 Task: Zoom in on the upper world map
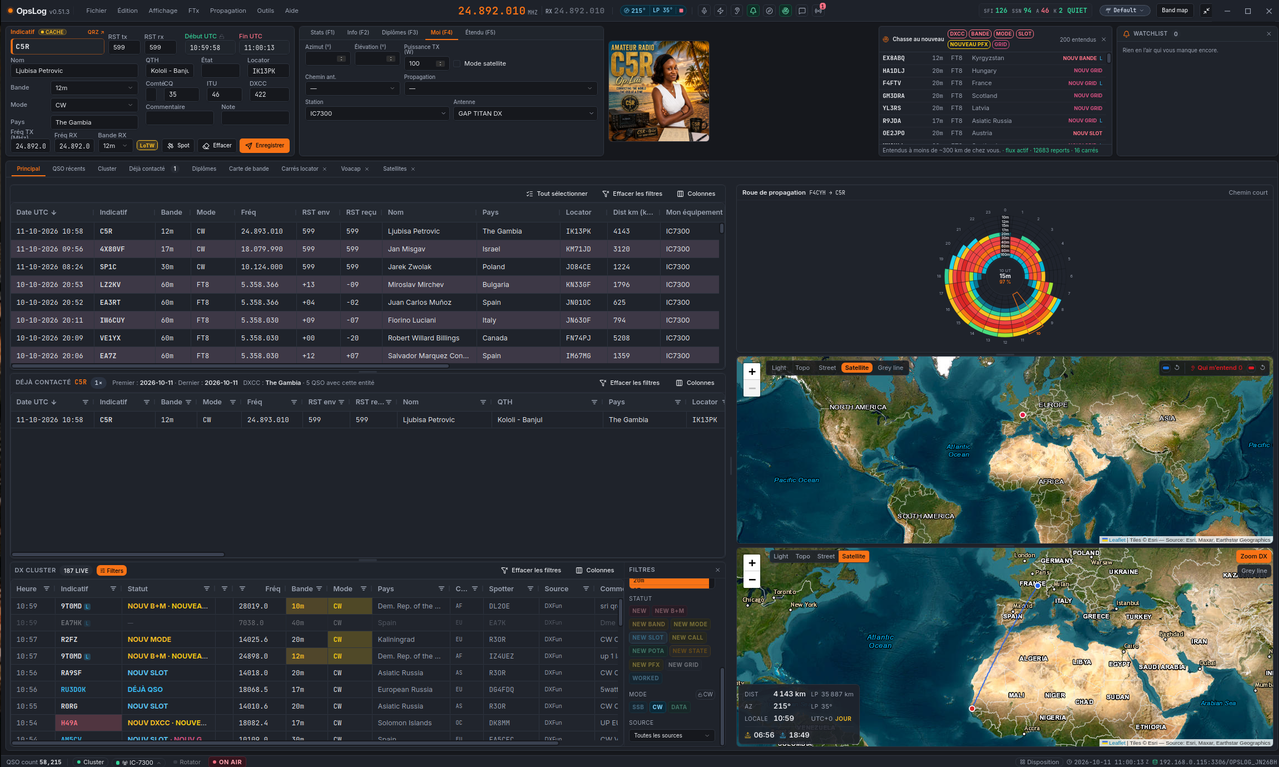coord(752,371)
